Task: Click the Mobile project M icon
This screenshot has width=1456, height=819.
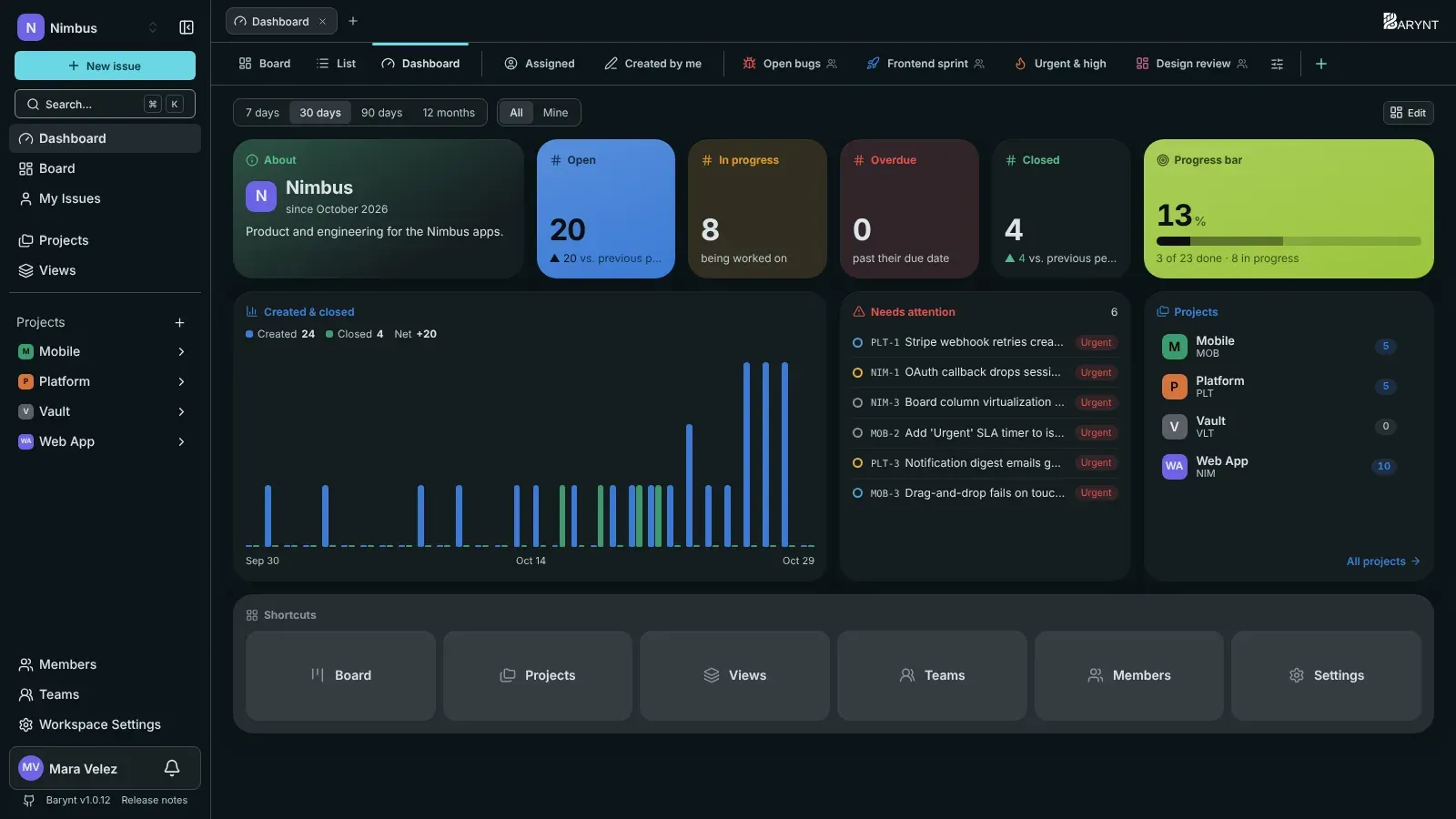Action: (x=25, y=351)
